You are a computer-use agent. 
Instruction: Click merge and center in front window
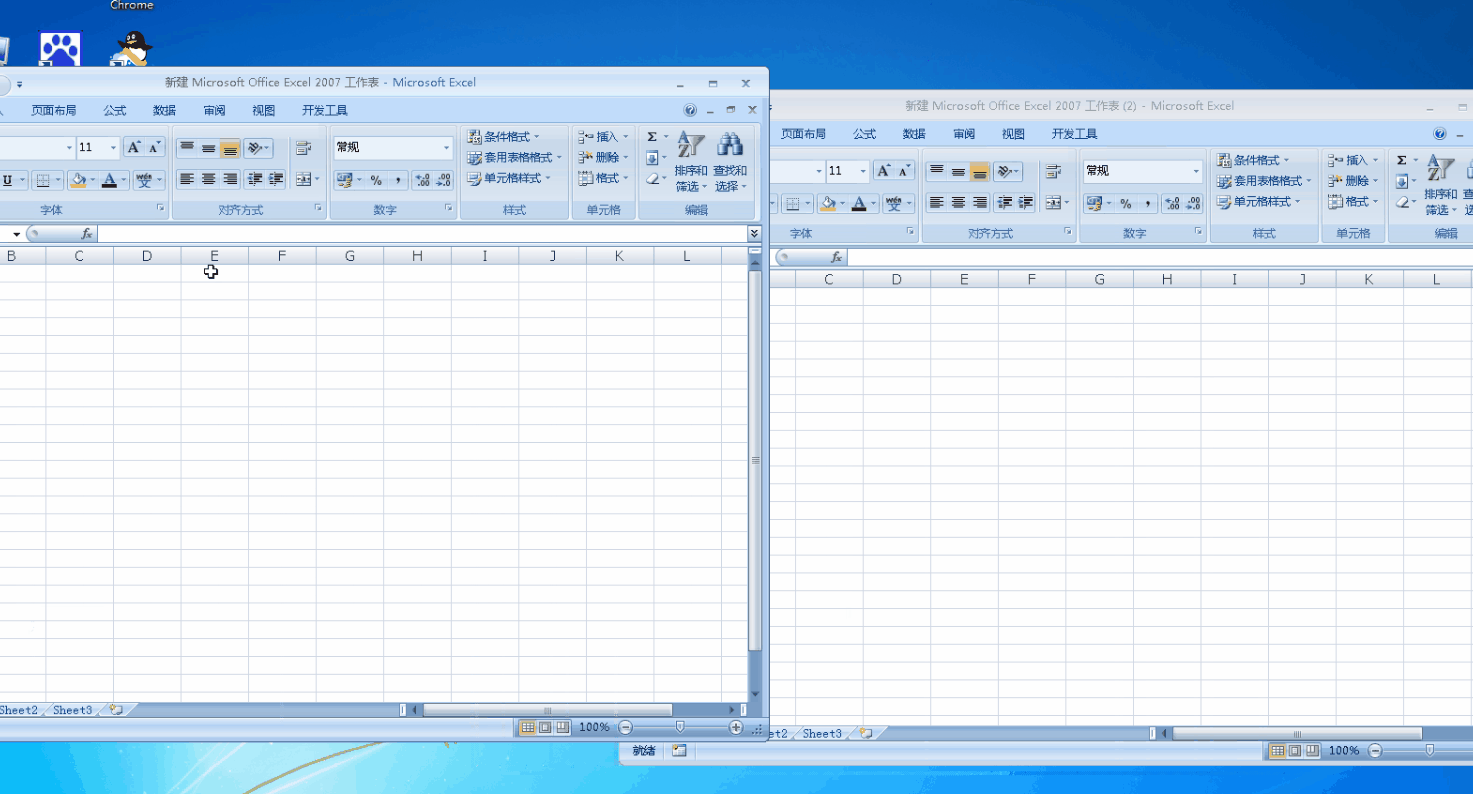coord(303,179)
